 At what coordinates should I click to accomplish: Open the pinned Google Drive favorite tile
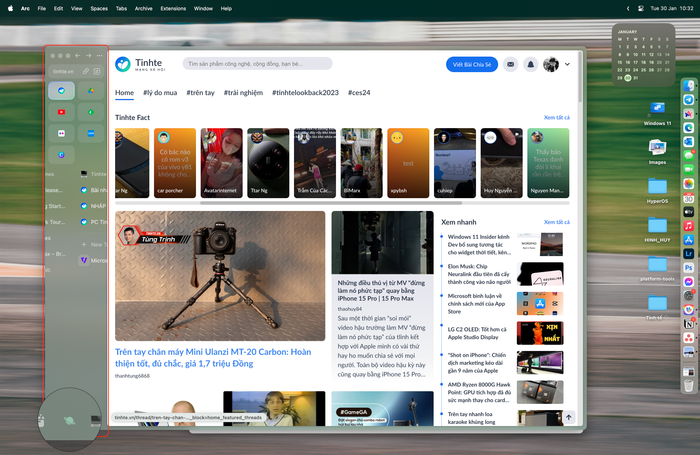coord(91,90)
